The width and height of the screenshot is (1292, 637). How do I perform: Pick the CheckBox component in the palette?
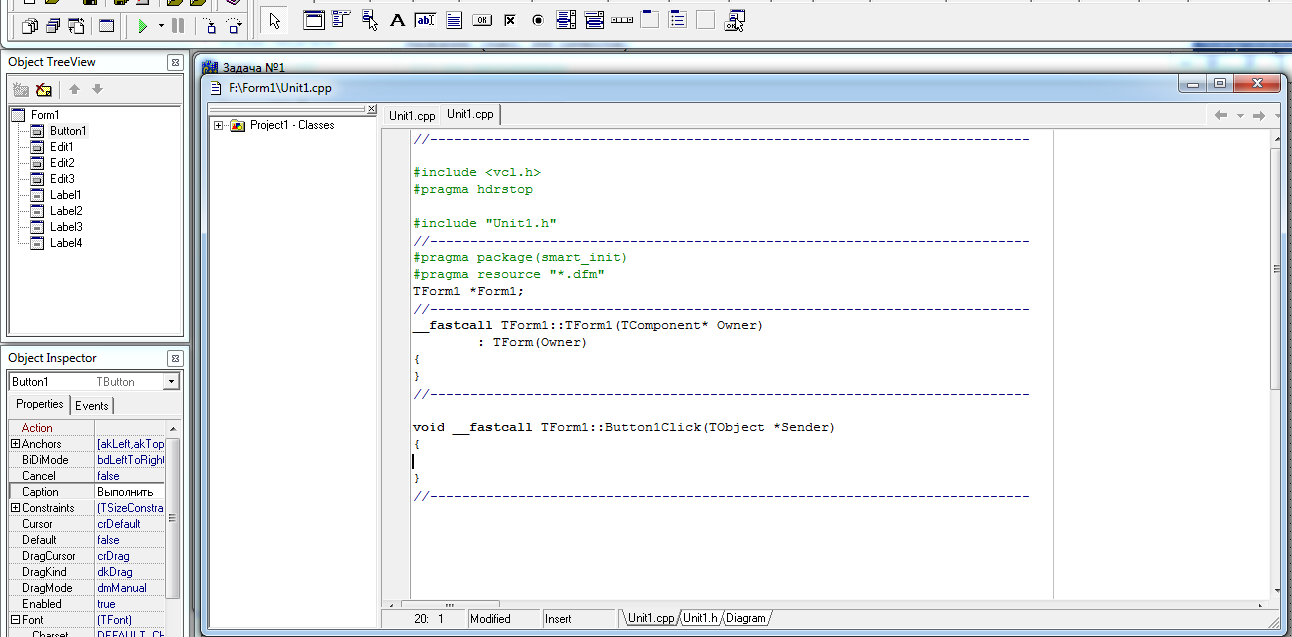pos(509,20)
